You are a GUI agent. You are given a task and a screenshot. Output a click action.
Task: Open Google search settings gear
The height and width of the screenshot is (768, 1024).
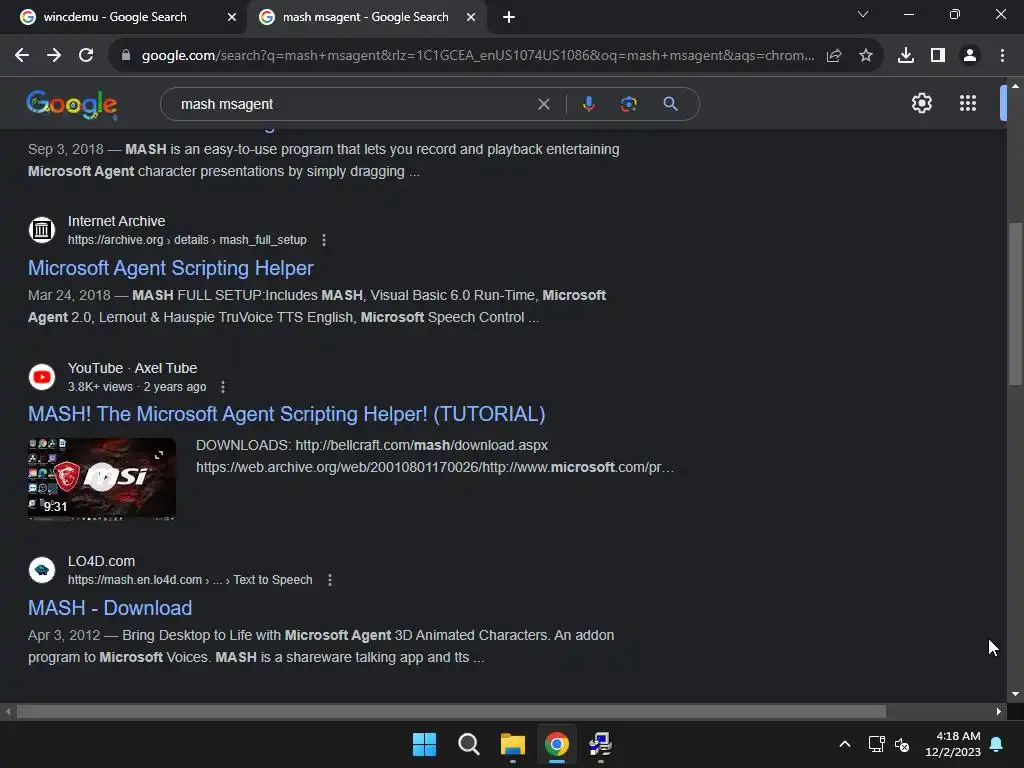point(921,103)
